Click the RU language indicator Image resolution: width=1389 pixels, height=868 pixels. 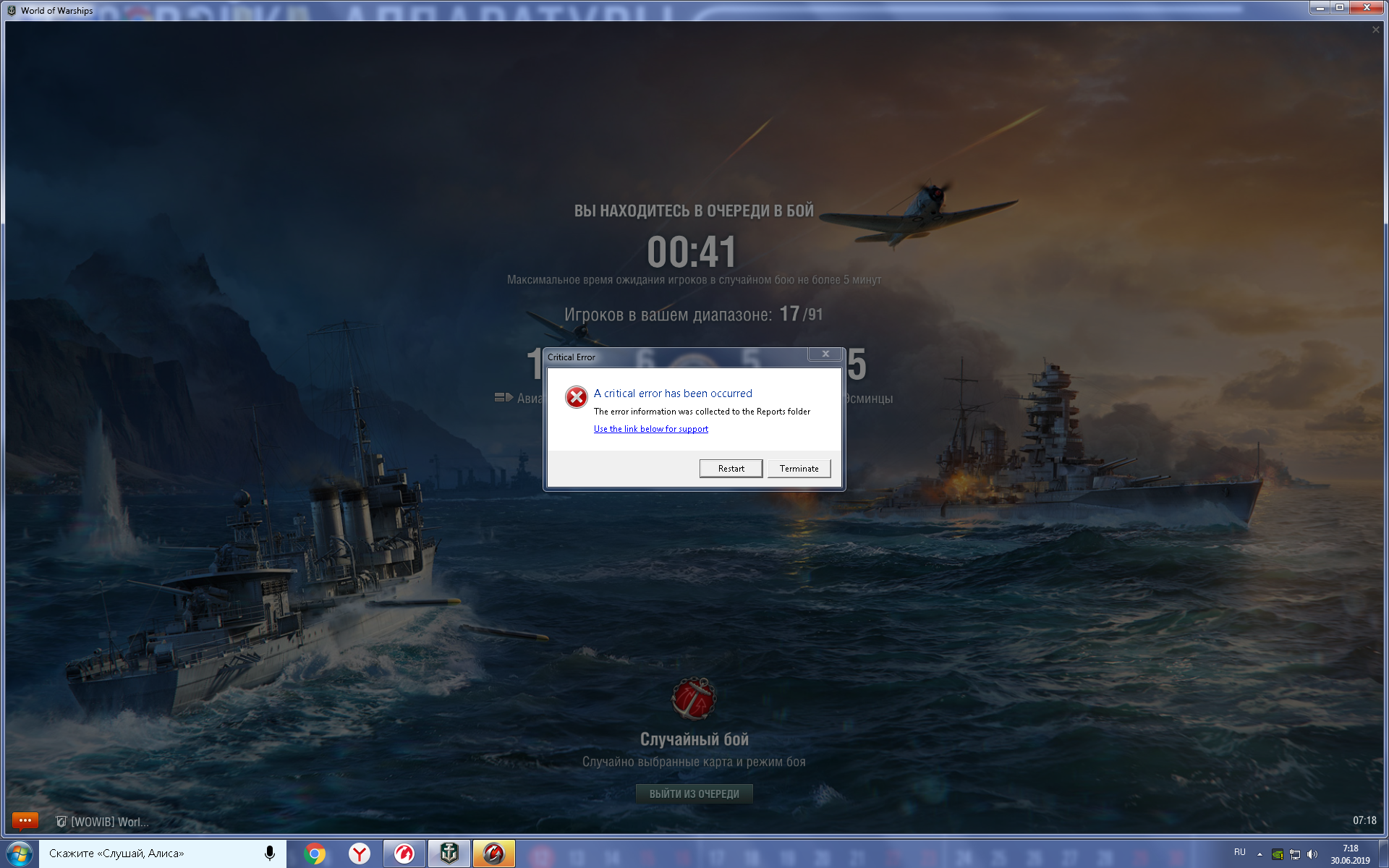1240,852
